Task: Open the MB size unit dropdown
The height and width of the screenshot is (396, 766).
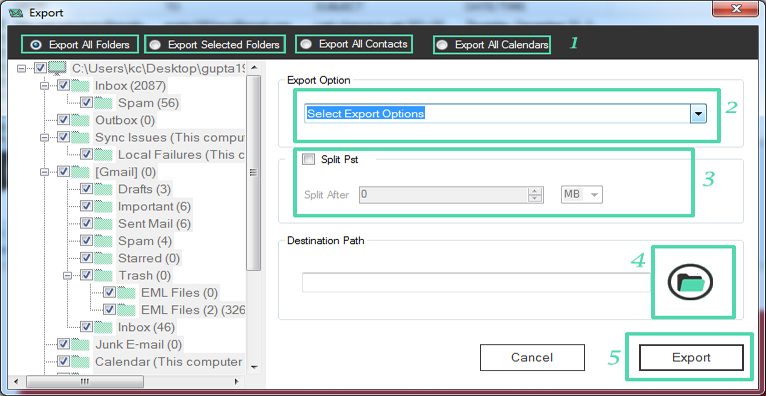Action: 582,194
